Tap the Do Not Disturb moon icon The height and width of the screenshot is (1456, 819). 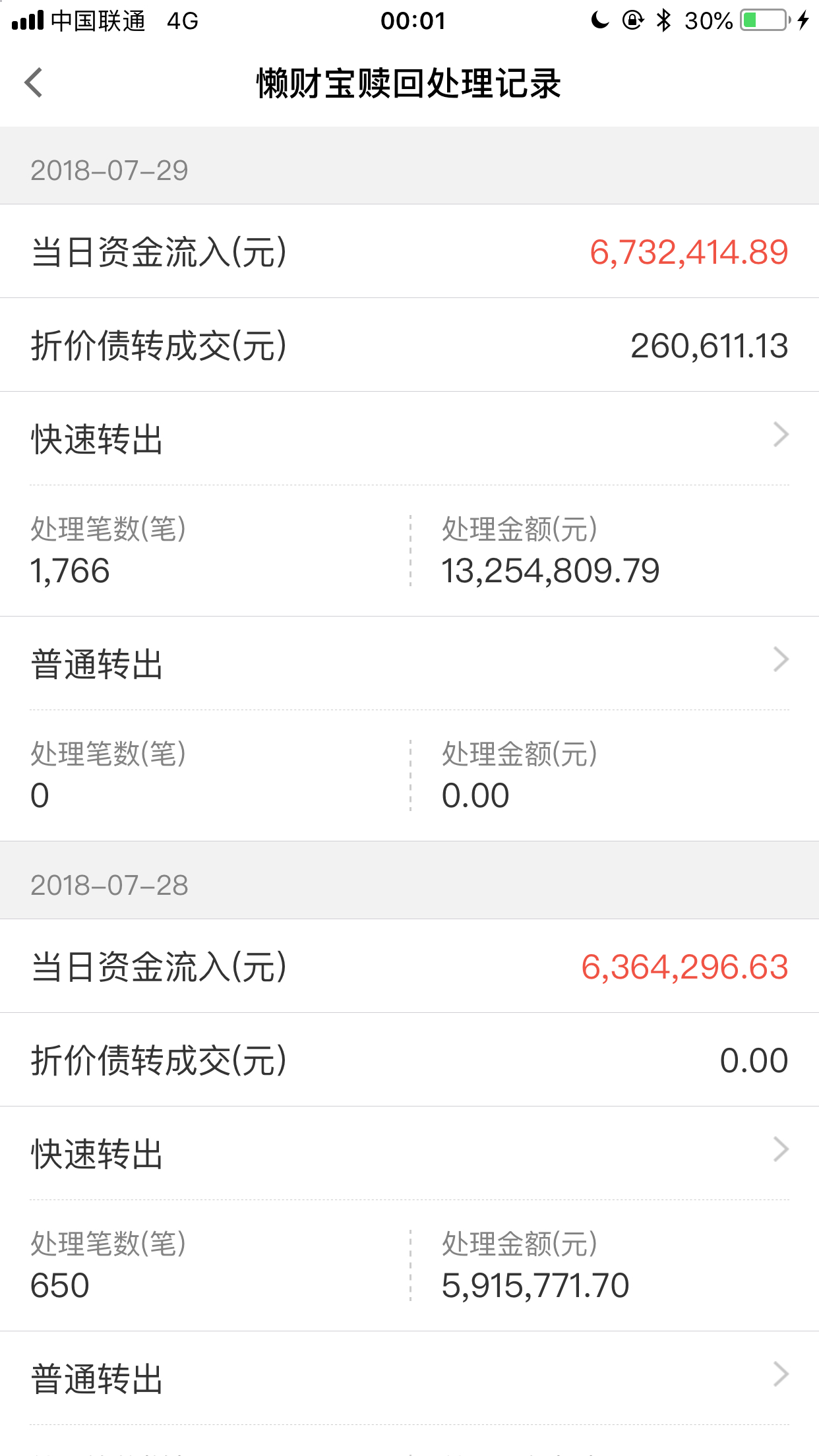[599, 20]
